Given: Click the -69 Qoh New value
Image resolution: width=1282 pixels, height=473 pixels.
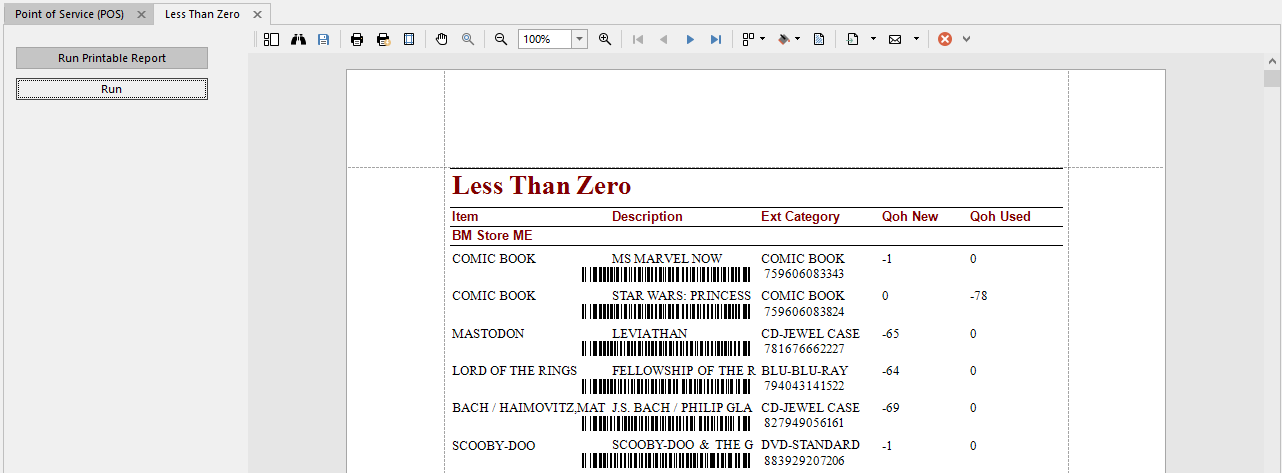Looking at the screenshot, I should tap(891, 408).
